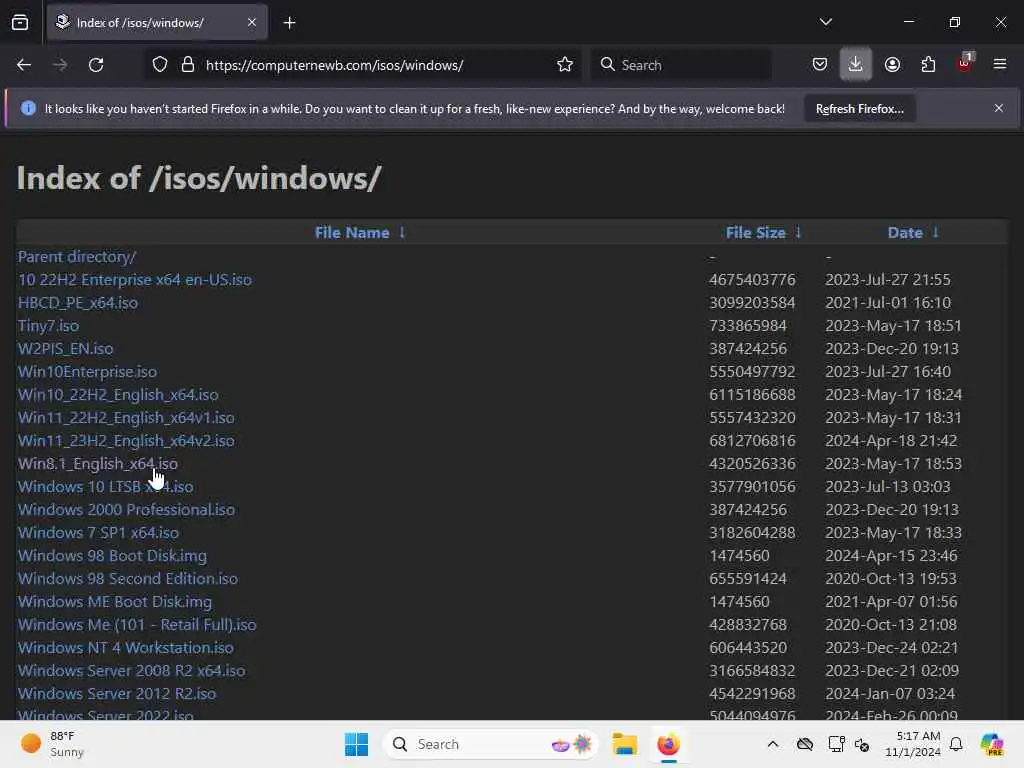Viewport: 1024px width, 768px height.
Task: Download Win10Enterprise.iso
Action: coord(88,372)
